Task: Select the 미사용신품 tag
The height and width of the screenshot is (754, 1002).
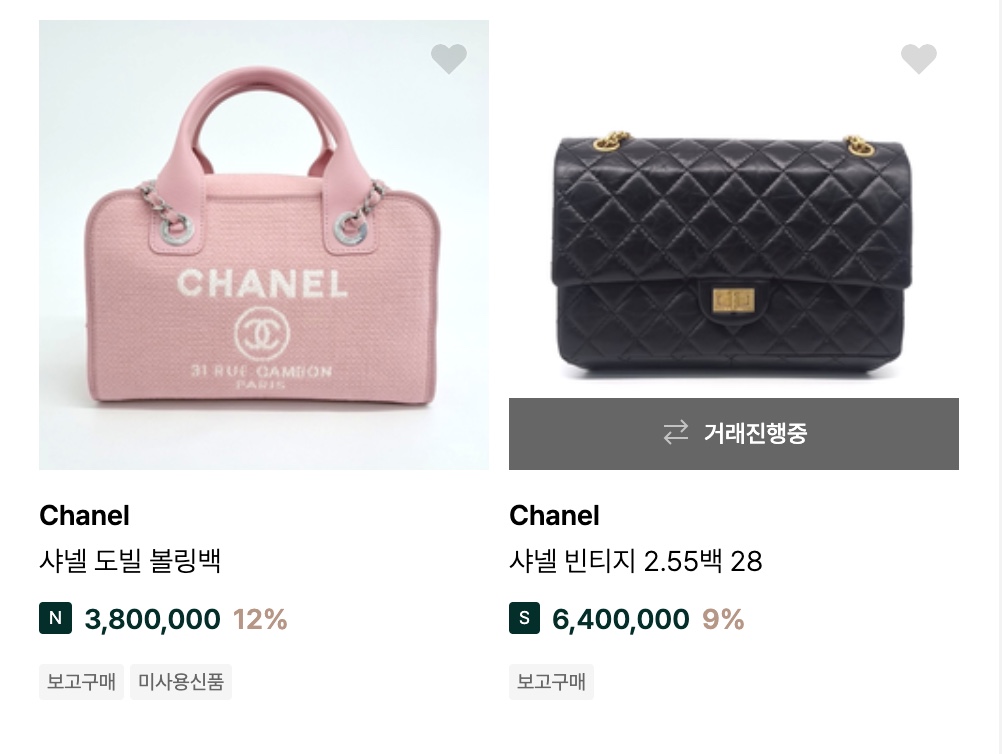Action: point(181,682)
